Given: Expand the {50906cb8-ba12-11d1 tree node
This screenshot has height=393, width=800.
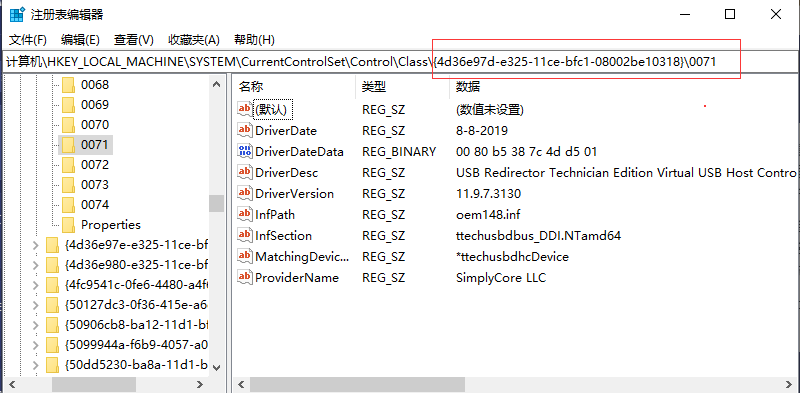Looking at the screenshot, I should (35, 325).
